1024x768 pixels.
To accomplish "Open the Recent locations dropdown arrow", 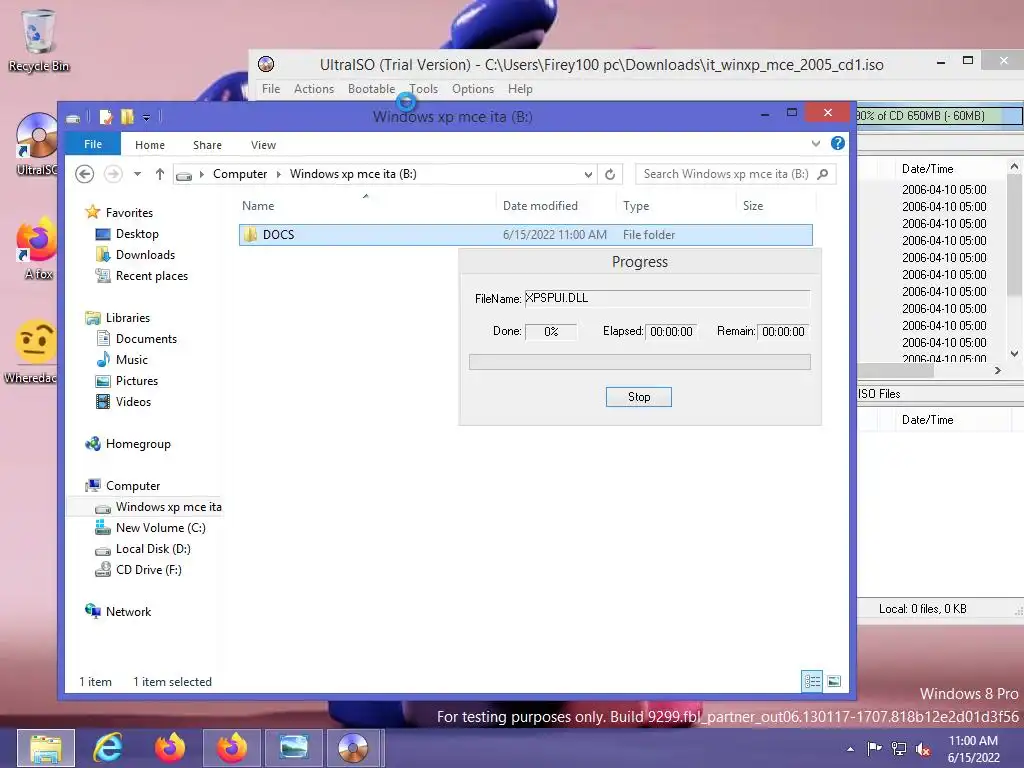I will click(x=137, y=174).
